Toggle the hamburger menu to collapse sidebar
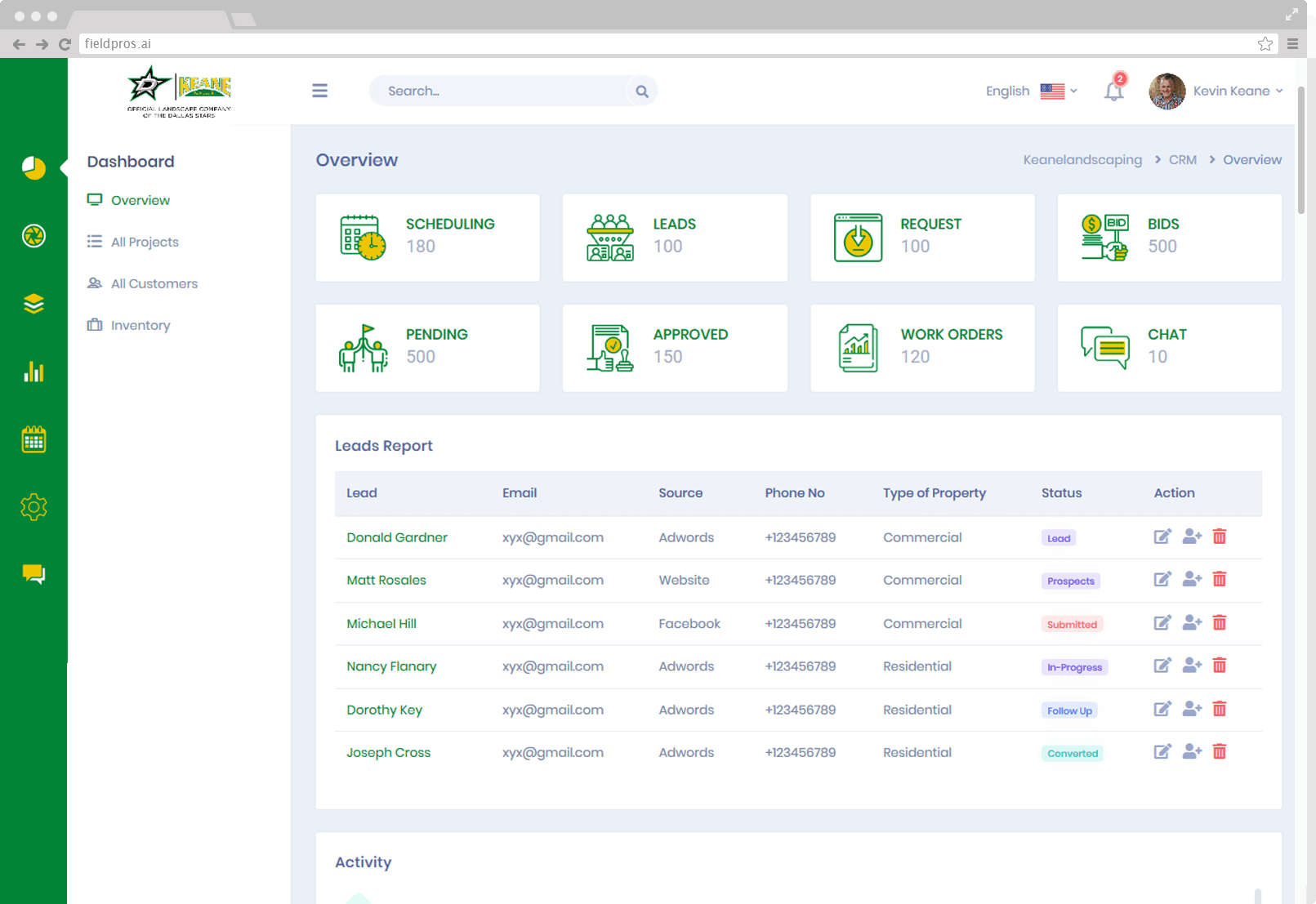The height and width of the screenshot is (904, 1316). [320, 91]
